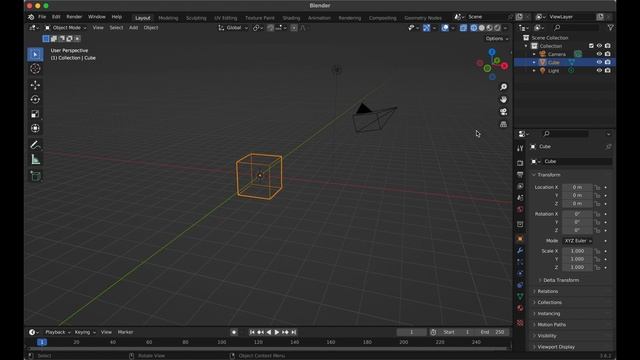This screenshot has width=640, height=360.
Task: Switch to solid viewport shading
Action: point(482,28)
